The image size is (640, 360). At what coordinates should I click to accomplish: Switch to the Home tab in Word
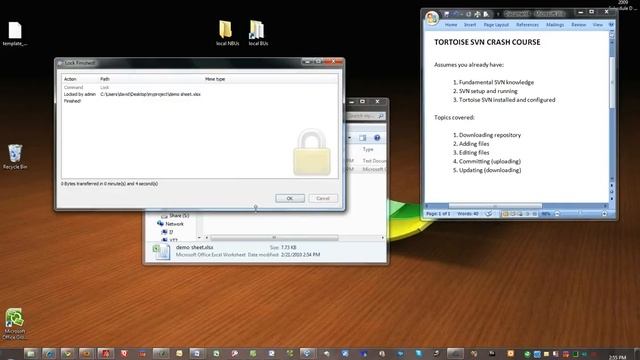(x=451, y=25)
